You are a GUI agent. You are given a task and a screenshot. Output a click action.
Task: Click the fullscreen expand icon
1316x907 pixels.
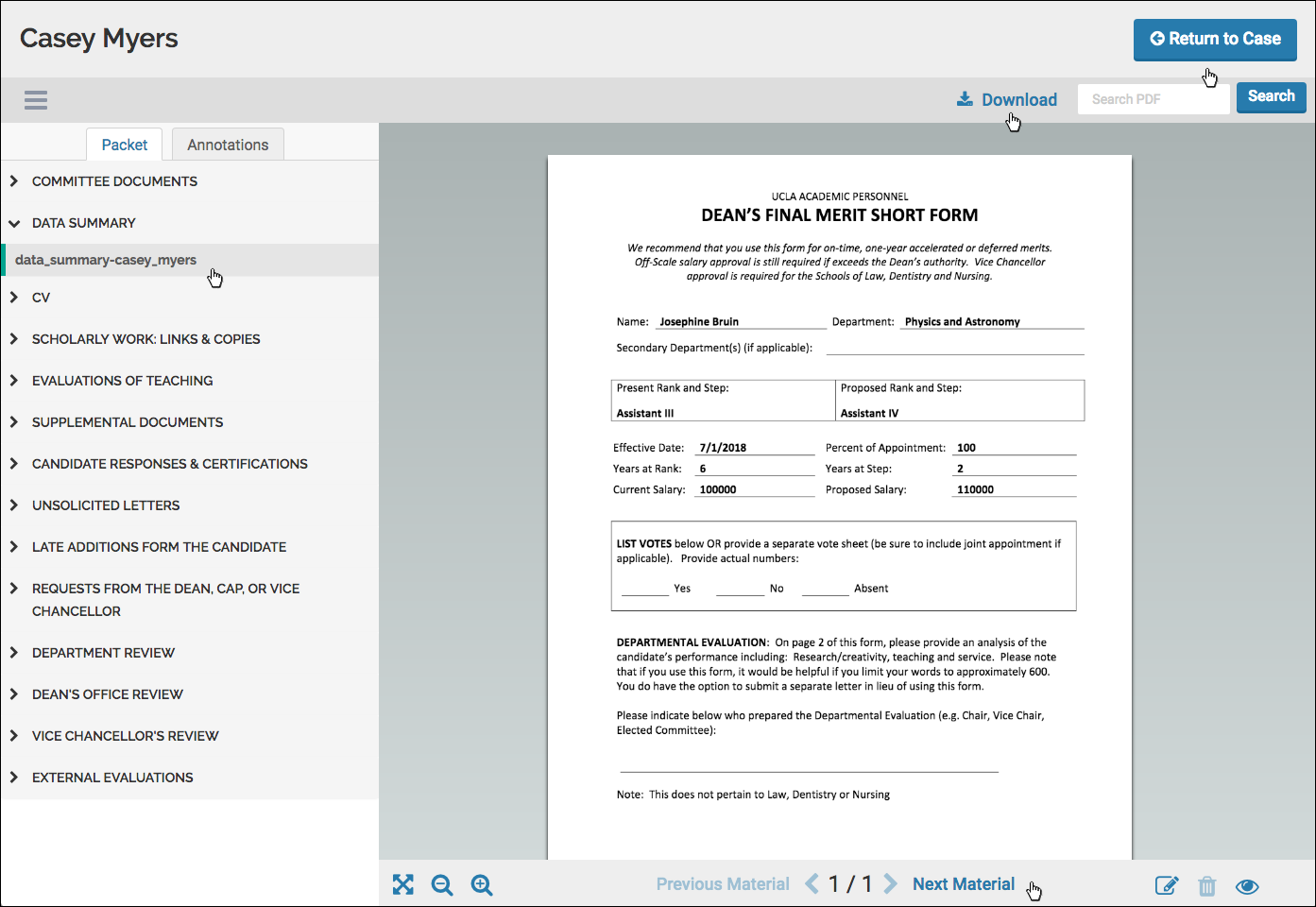pyautogui.click(x=403, y=884)
